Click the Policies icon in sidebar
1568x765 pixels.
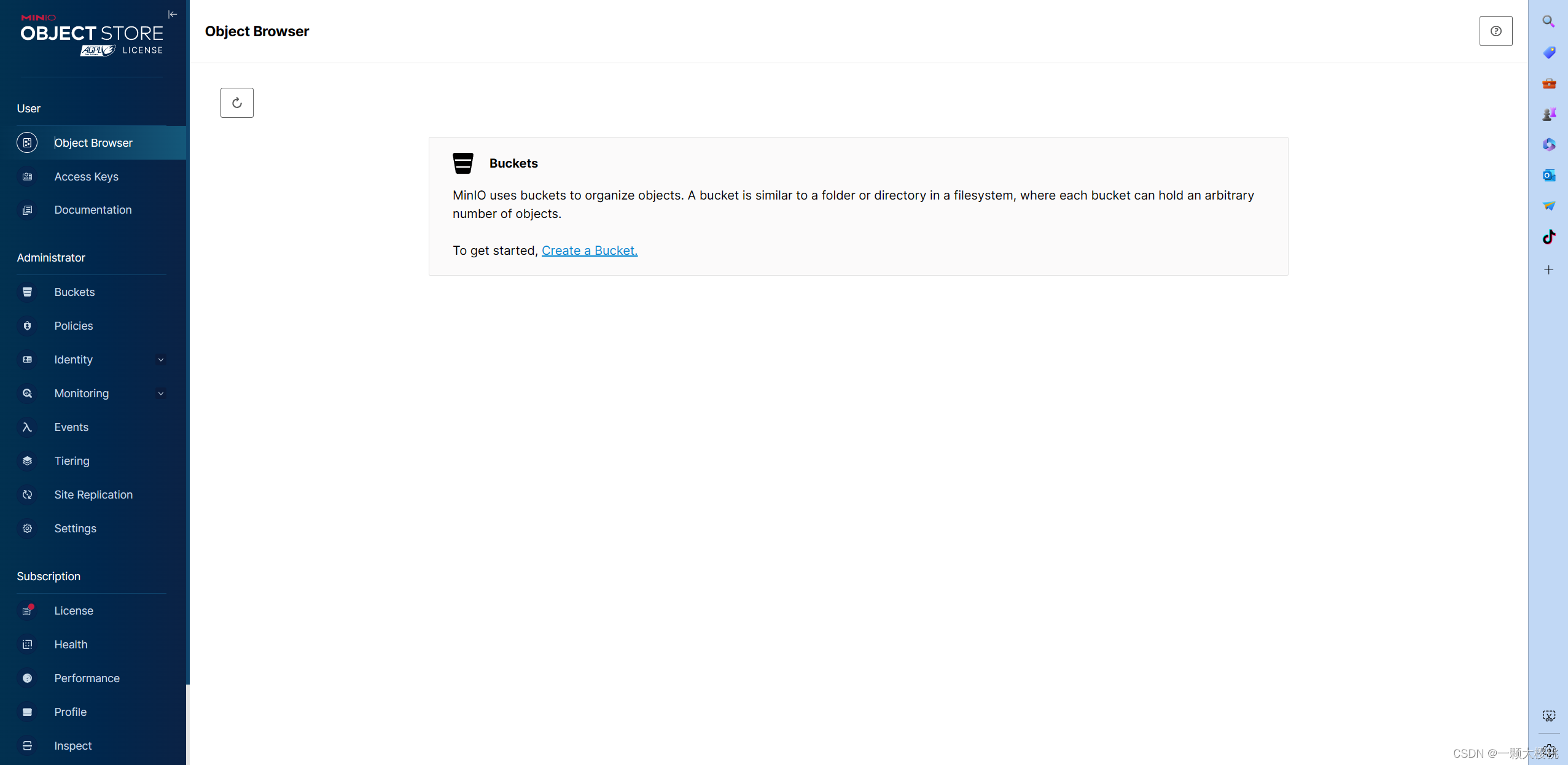(x=27, y=326)
